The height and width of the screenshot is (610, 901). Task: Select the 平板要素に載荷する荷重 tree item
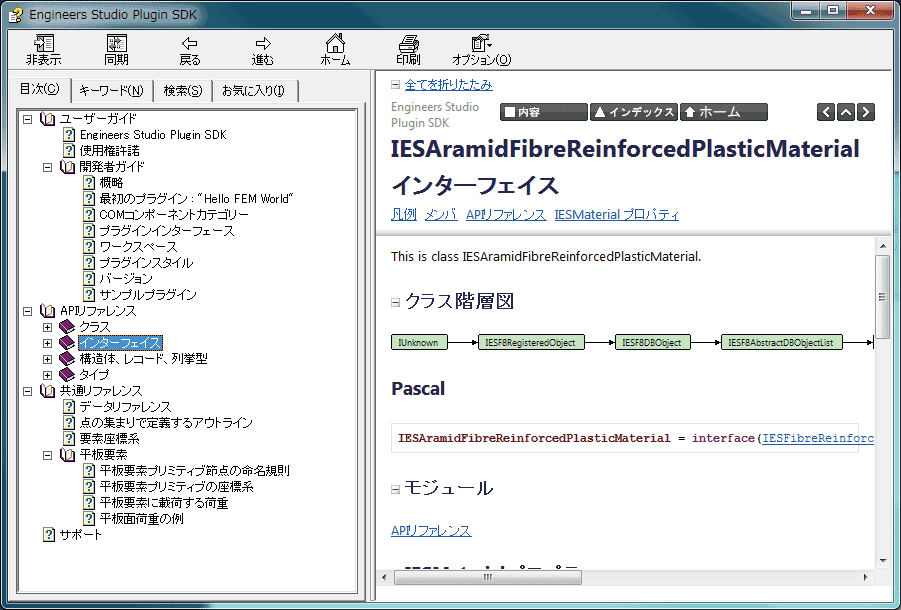coord(164,503)
